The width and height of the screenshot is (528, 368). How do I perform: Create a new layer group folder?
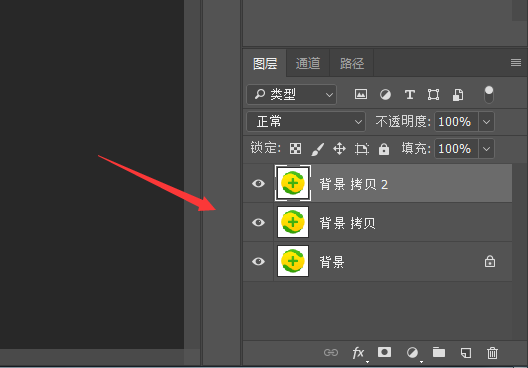point(439,352)
